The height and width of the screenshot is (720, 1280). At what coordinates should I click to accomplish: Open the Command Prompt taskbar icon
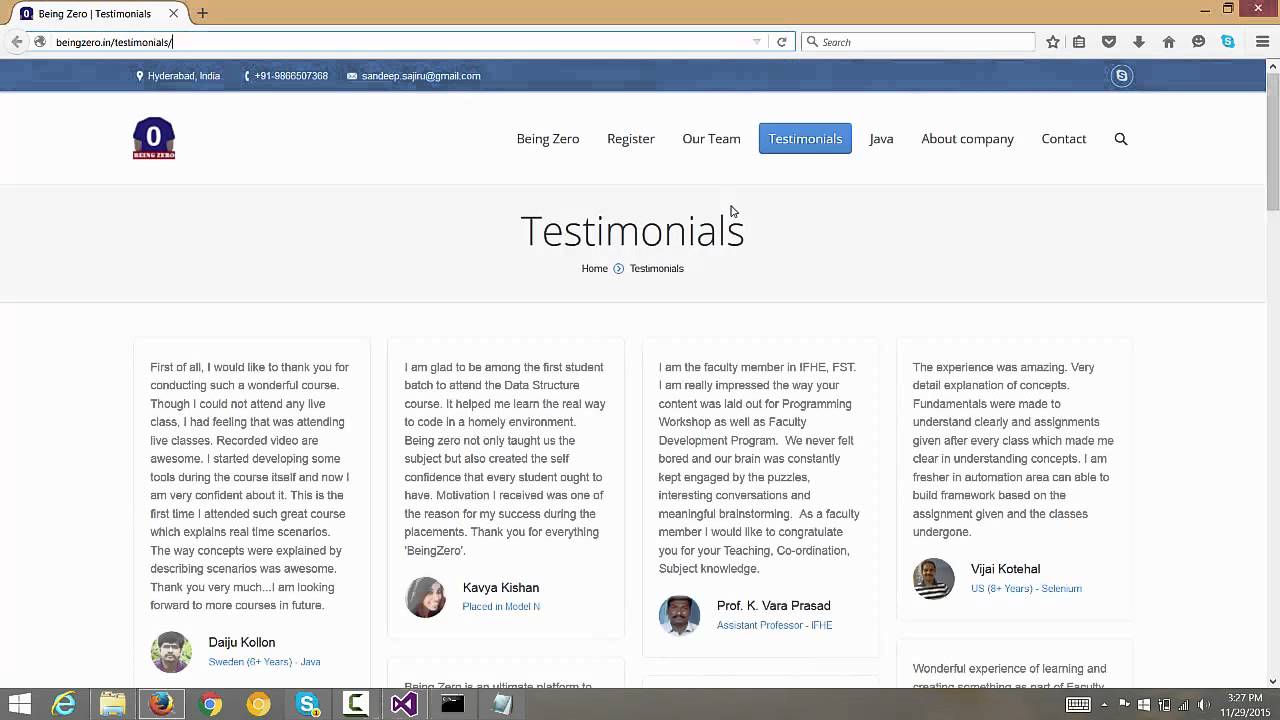tap(453, 704)
